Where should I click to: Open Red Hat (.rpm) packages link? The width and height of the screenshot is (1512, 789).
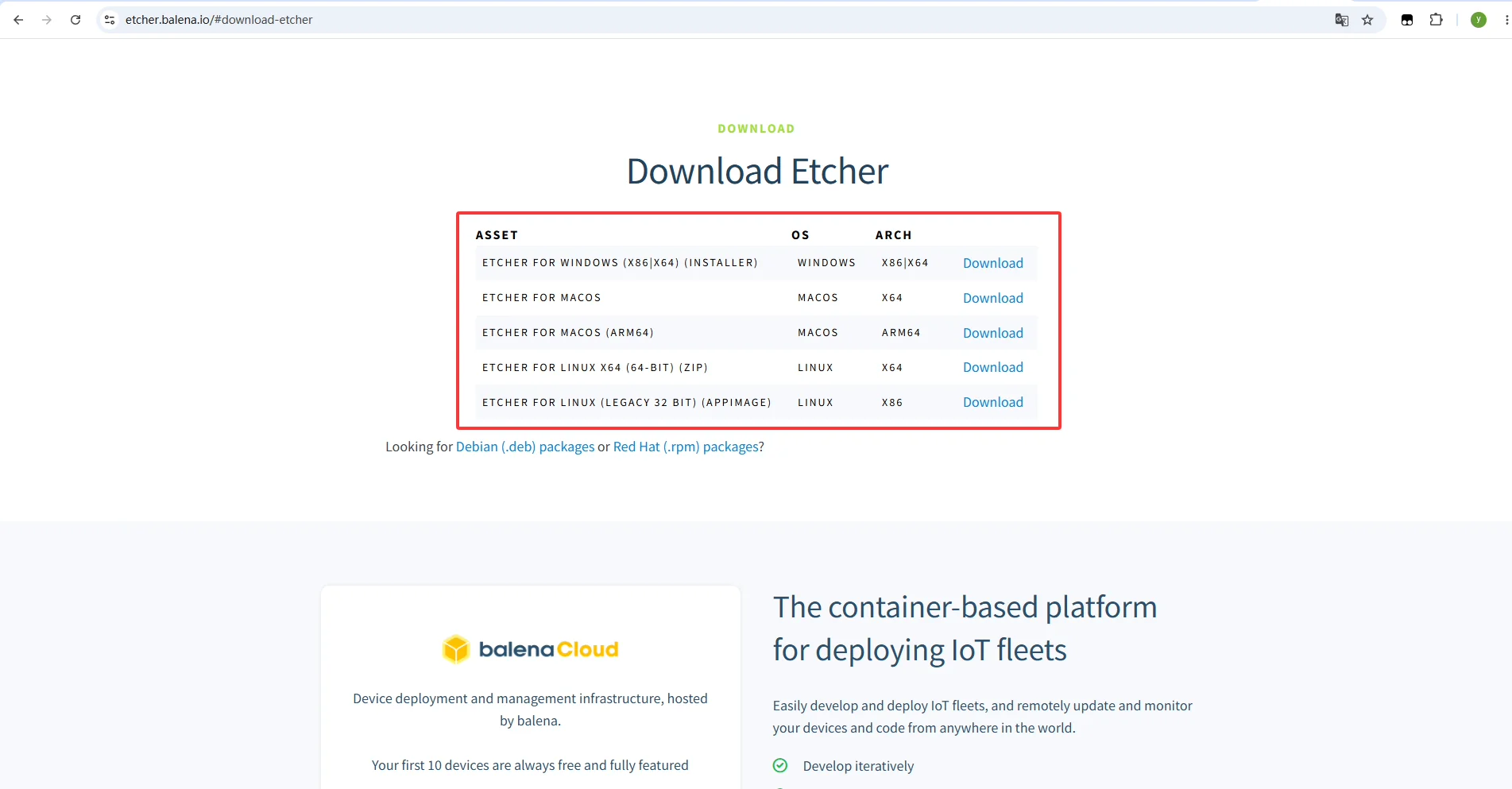[x=686, y=447]
